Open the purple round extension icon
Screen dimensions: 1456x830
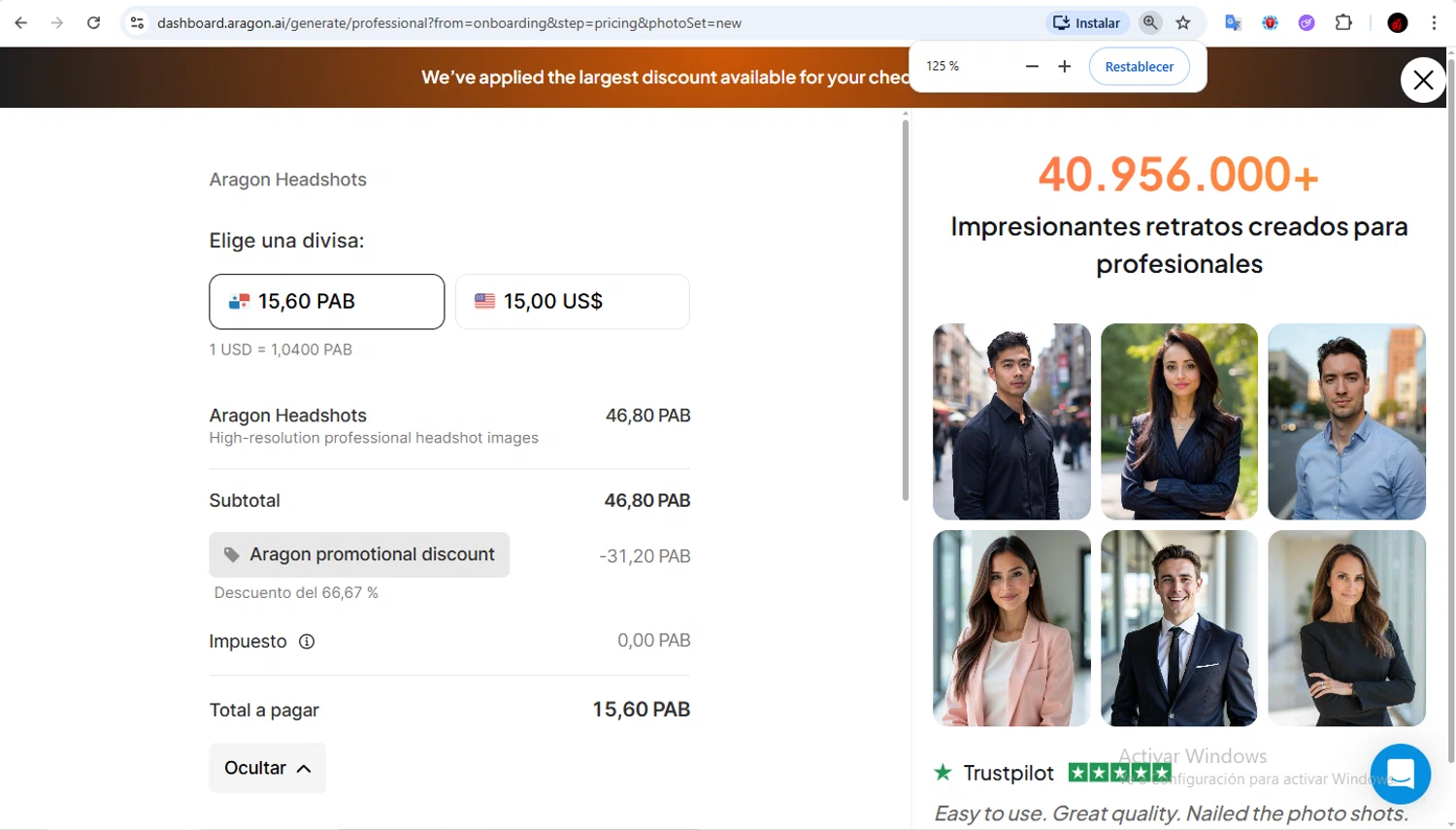point(1307,22)
